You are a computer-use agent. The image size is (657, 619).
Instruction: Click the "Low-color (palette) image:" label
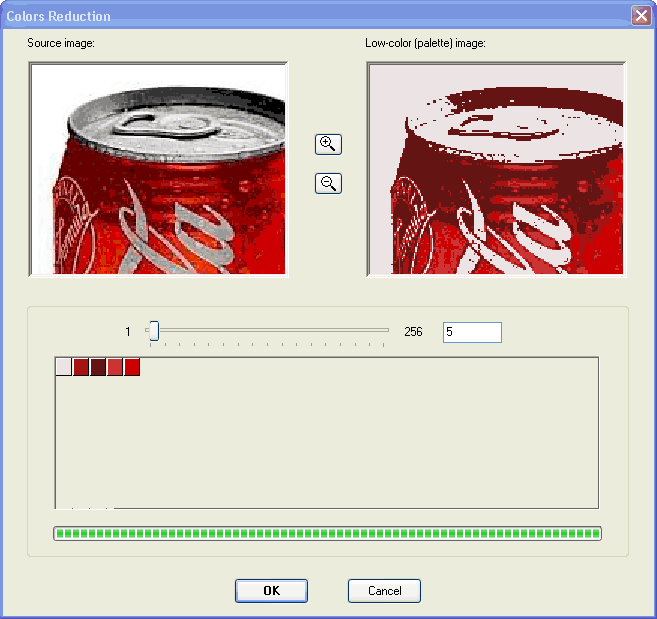tap(425, 44)
